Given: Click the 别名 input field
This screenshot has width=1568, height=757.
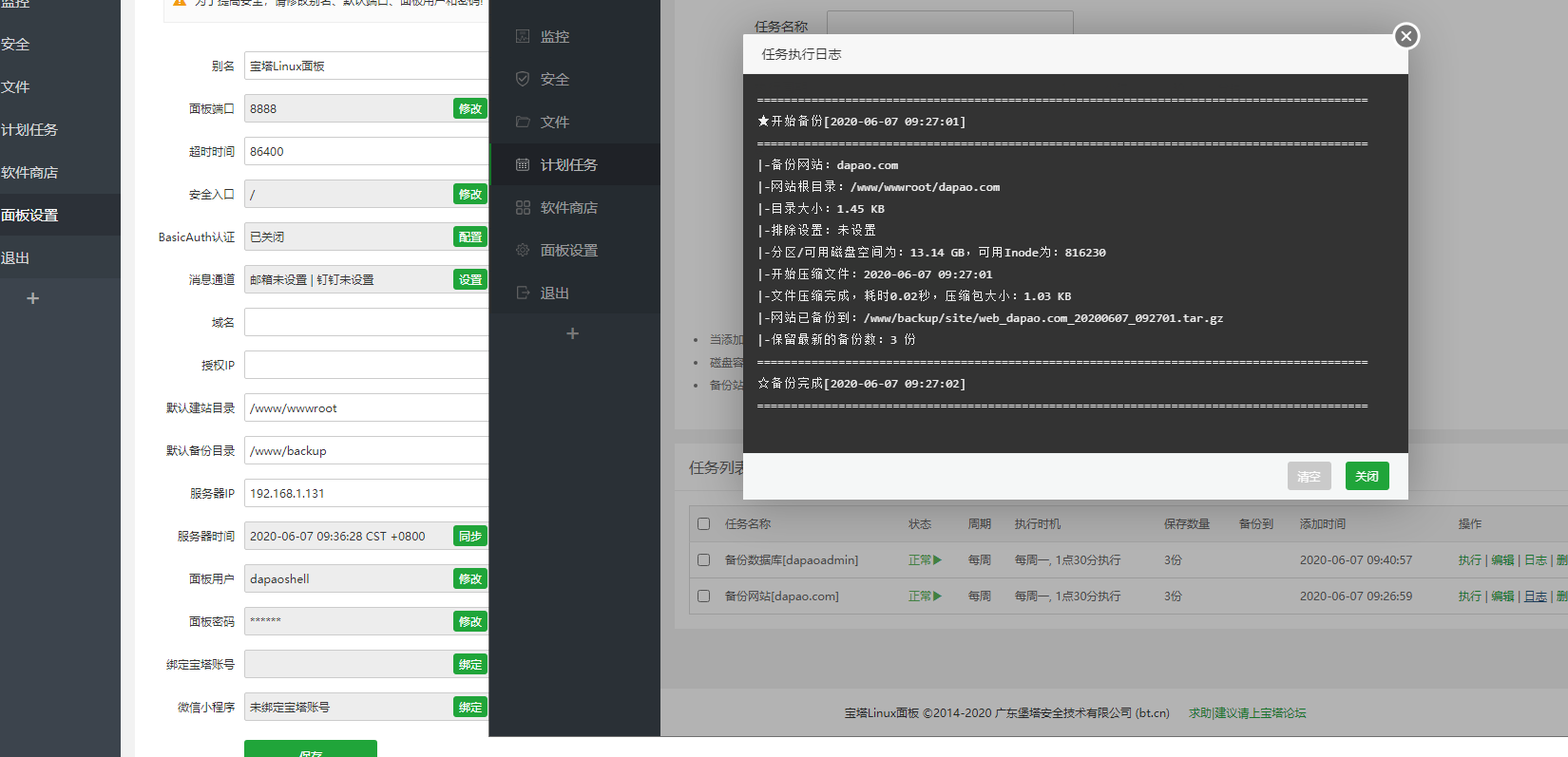Looking at the screenshot, I should (367, 66).
